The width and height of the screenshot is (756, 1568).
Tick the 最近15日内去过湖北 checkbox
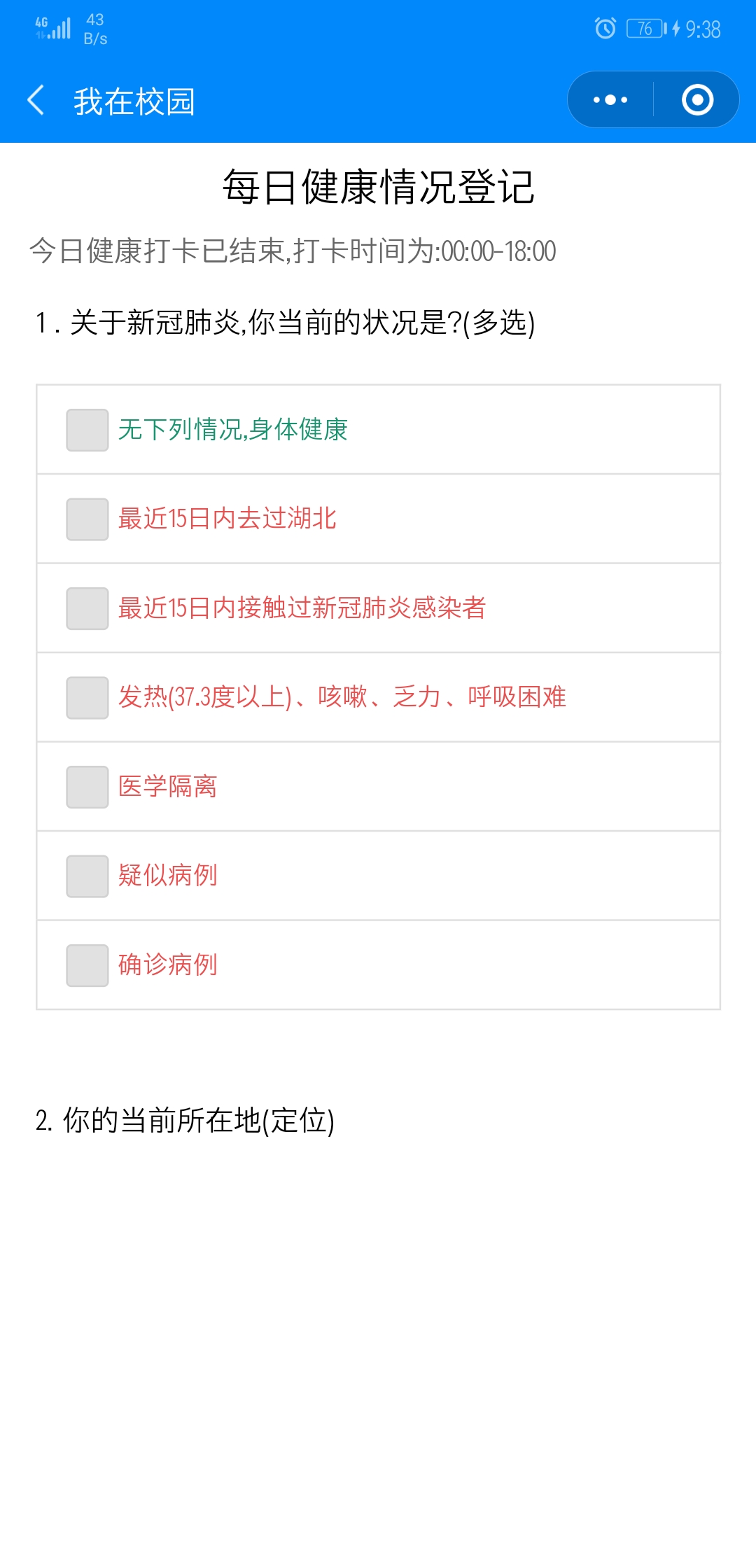87,519
